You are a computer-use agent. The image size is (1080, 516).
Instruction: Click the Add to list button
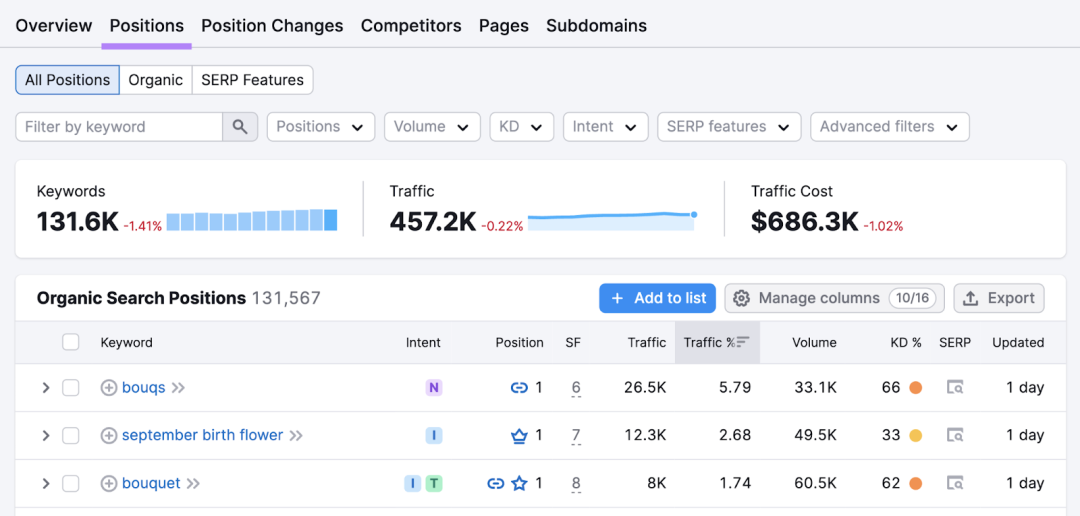(658, 298)
